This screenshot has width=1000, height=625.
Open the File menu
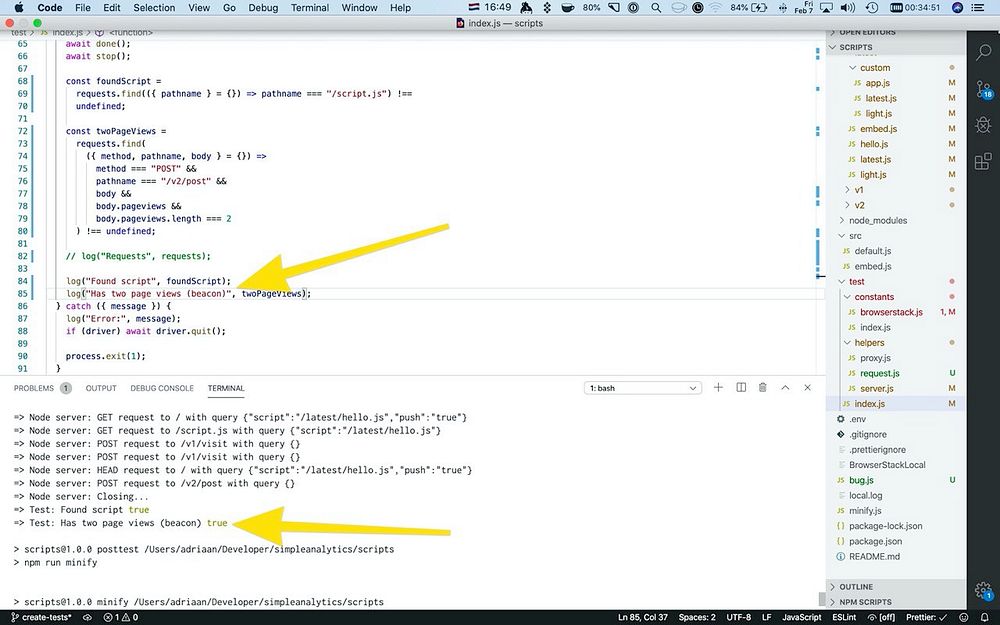[x=82, y=8]
